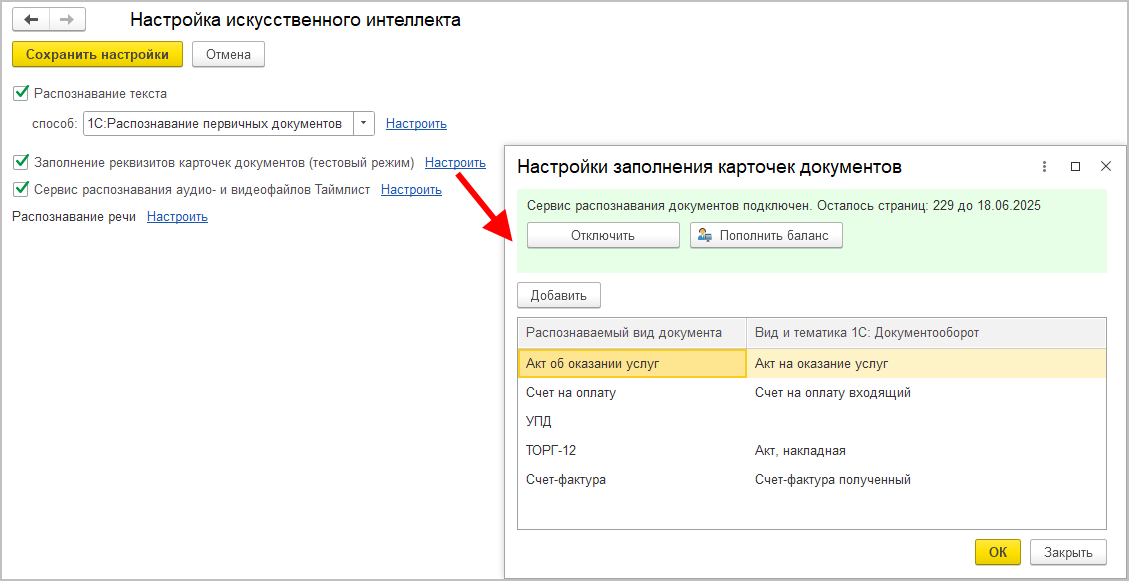Click Пополнить баланс button with icon
Screen dimensions: 1129x581
766,235
